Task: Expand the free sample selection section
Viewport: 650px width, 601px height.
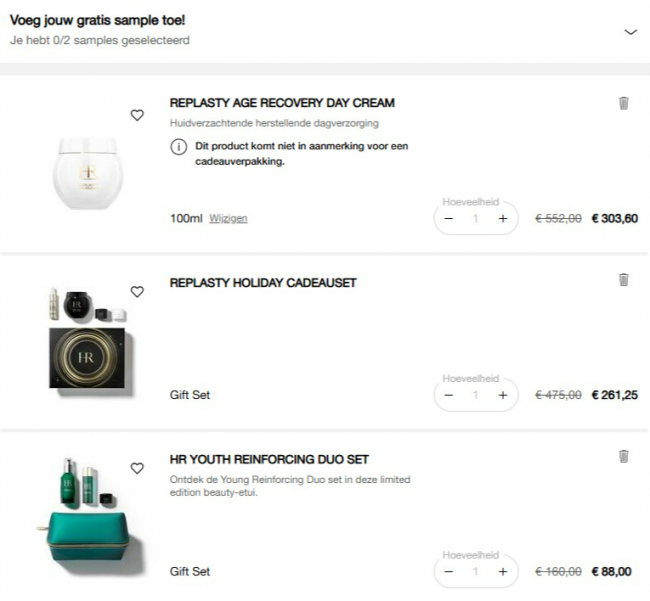Action: click(630, 32)
